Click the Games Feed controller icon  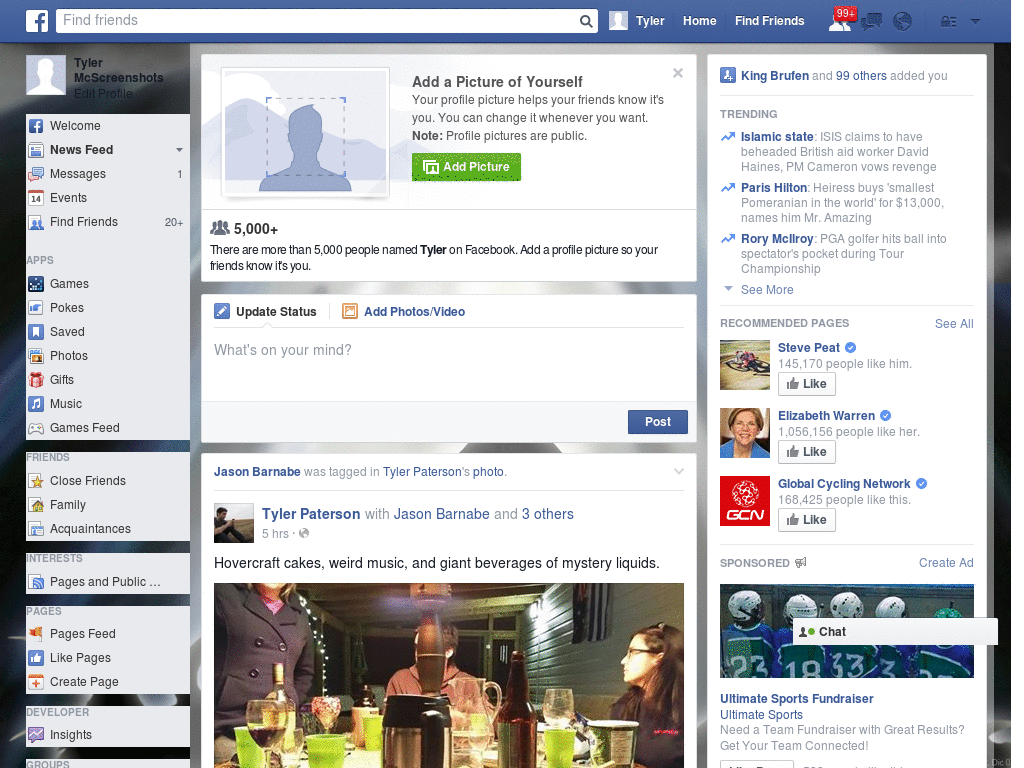[x=36, y=428]
